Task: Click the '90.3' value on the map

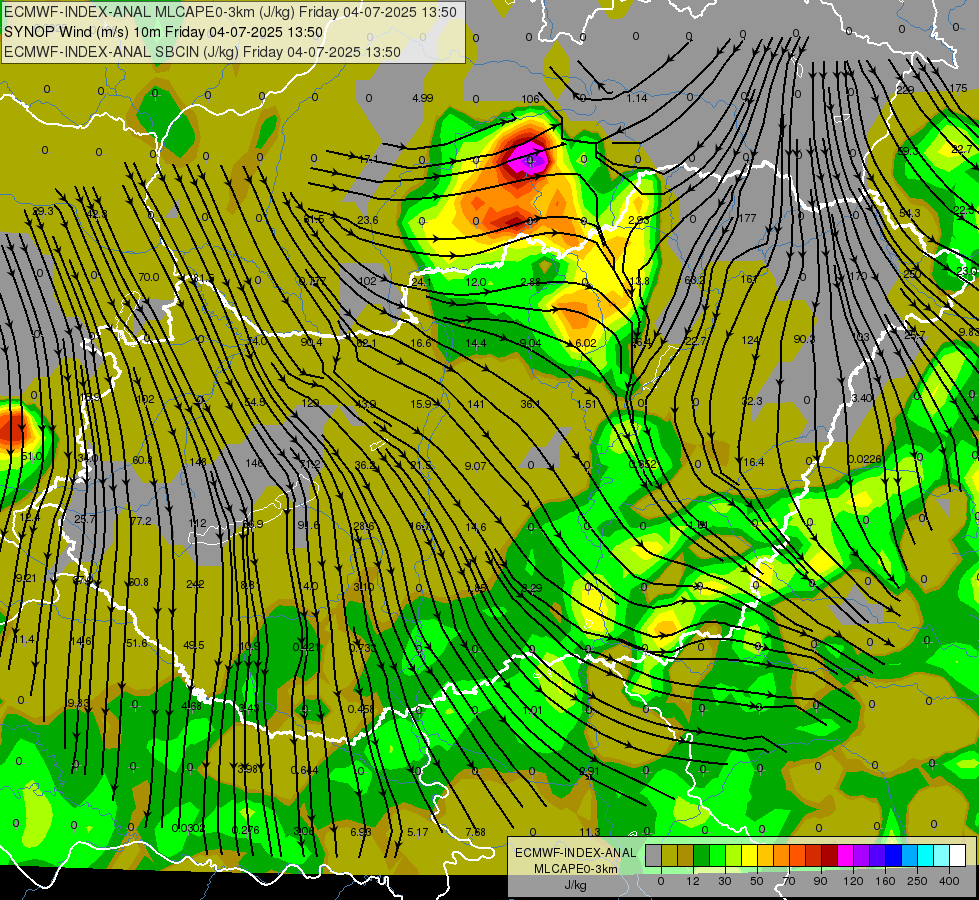Action: coord(804,339)
